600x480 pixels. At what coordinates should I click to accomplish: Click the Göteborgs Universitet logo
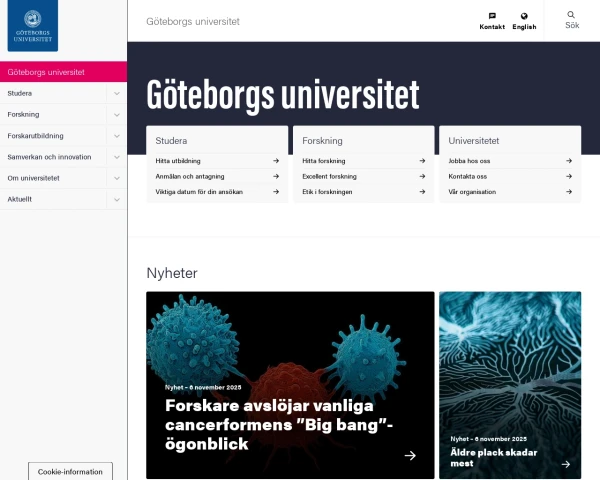tap(33, 27)
